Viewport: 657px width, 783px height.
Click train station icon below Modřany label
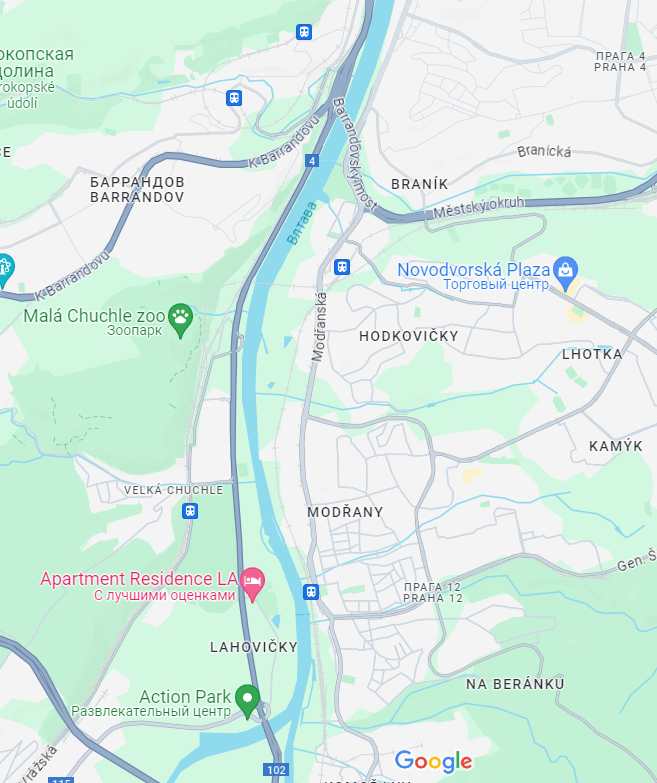tap(311, 592)
